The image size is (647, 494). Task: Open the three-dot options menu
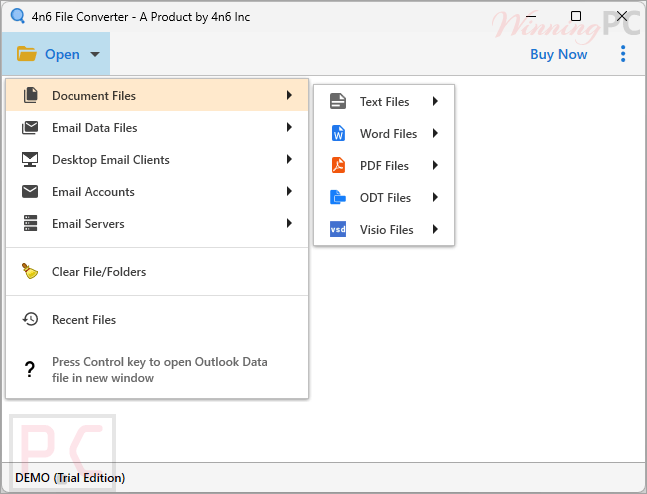623,54
